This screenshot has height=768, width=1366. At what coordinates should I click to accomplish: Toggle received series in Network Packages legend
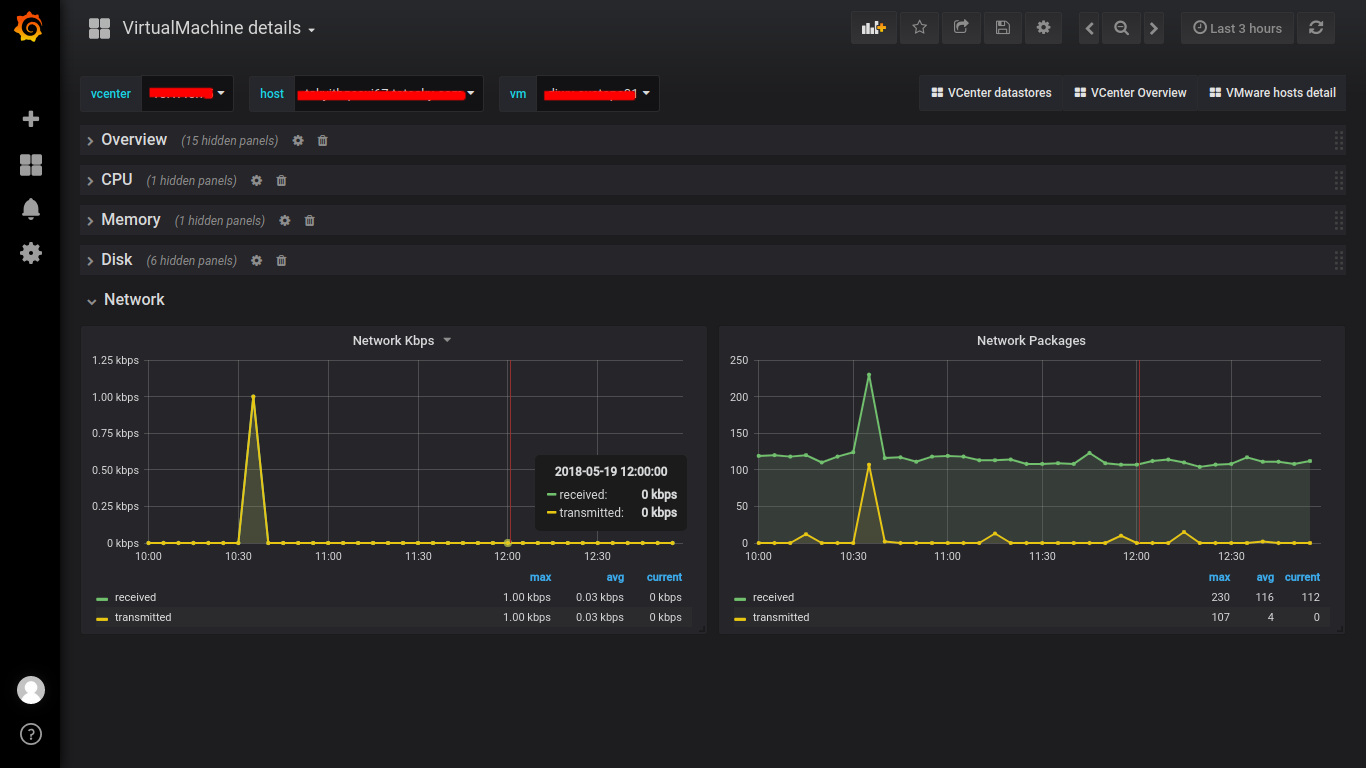(x=773, y=598)
